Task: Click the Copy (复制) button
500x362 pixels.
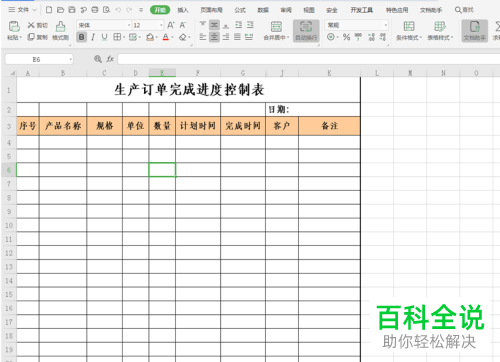Action: click(x=37, y=37)
